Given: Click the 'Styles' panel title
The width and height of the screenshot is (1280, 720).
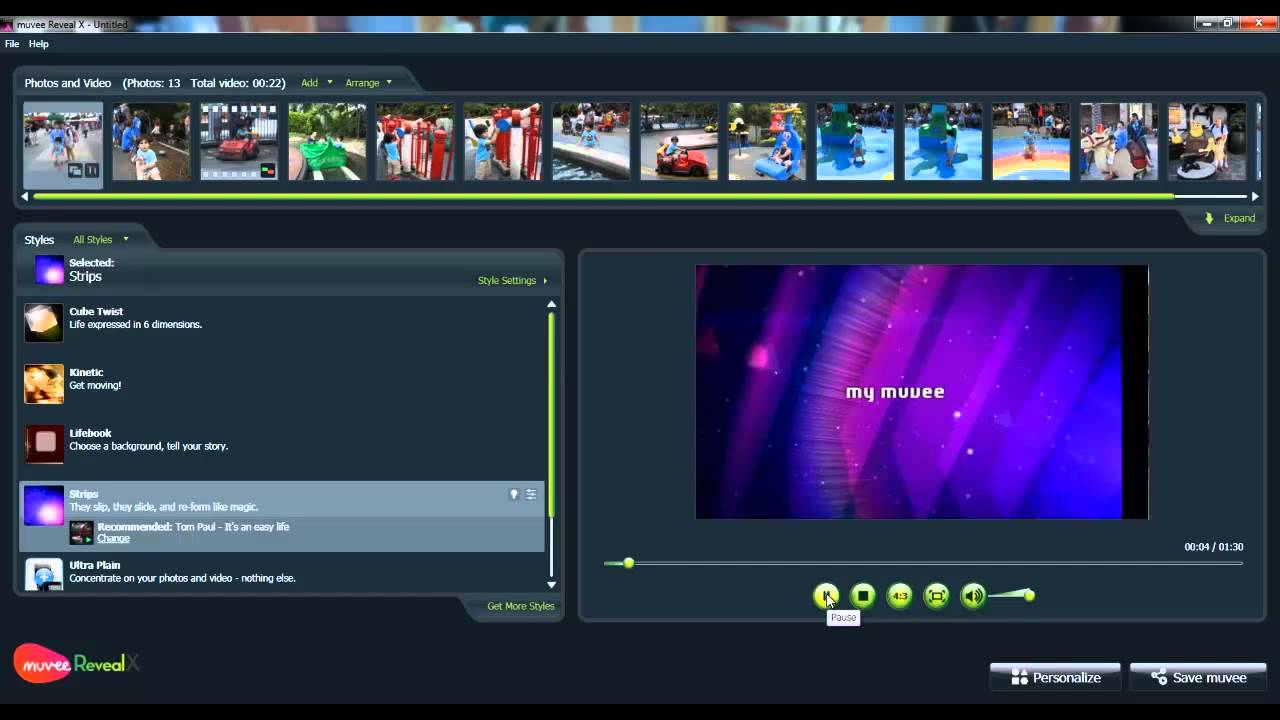Looking at the screenshot, I should click(39, 240).
